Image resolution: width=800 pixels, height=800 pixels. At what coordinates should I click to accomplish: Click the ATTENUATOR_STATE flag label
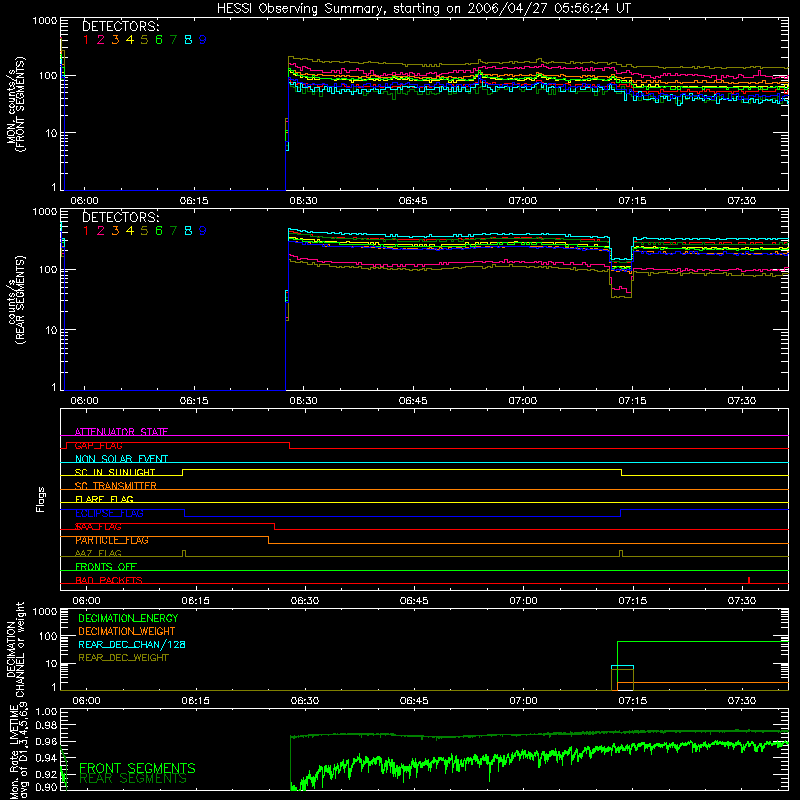[x=121, y=432]
